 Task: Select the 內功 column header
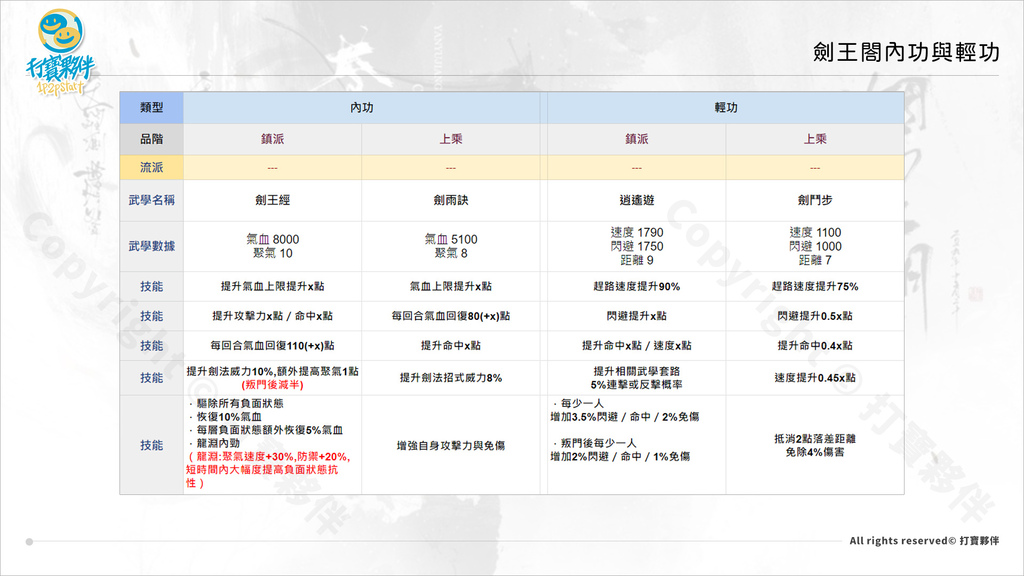coord(362,108)
